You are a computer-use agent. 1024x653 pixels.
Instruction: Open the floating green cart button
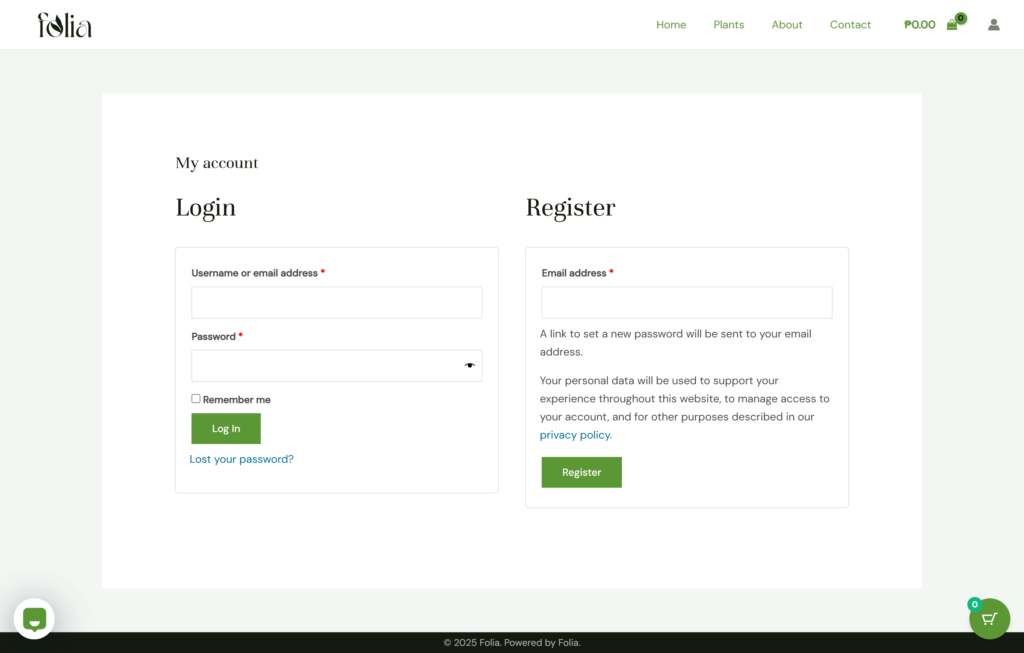coord(989,618)
